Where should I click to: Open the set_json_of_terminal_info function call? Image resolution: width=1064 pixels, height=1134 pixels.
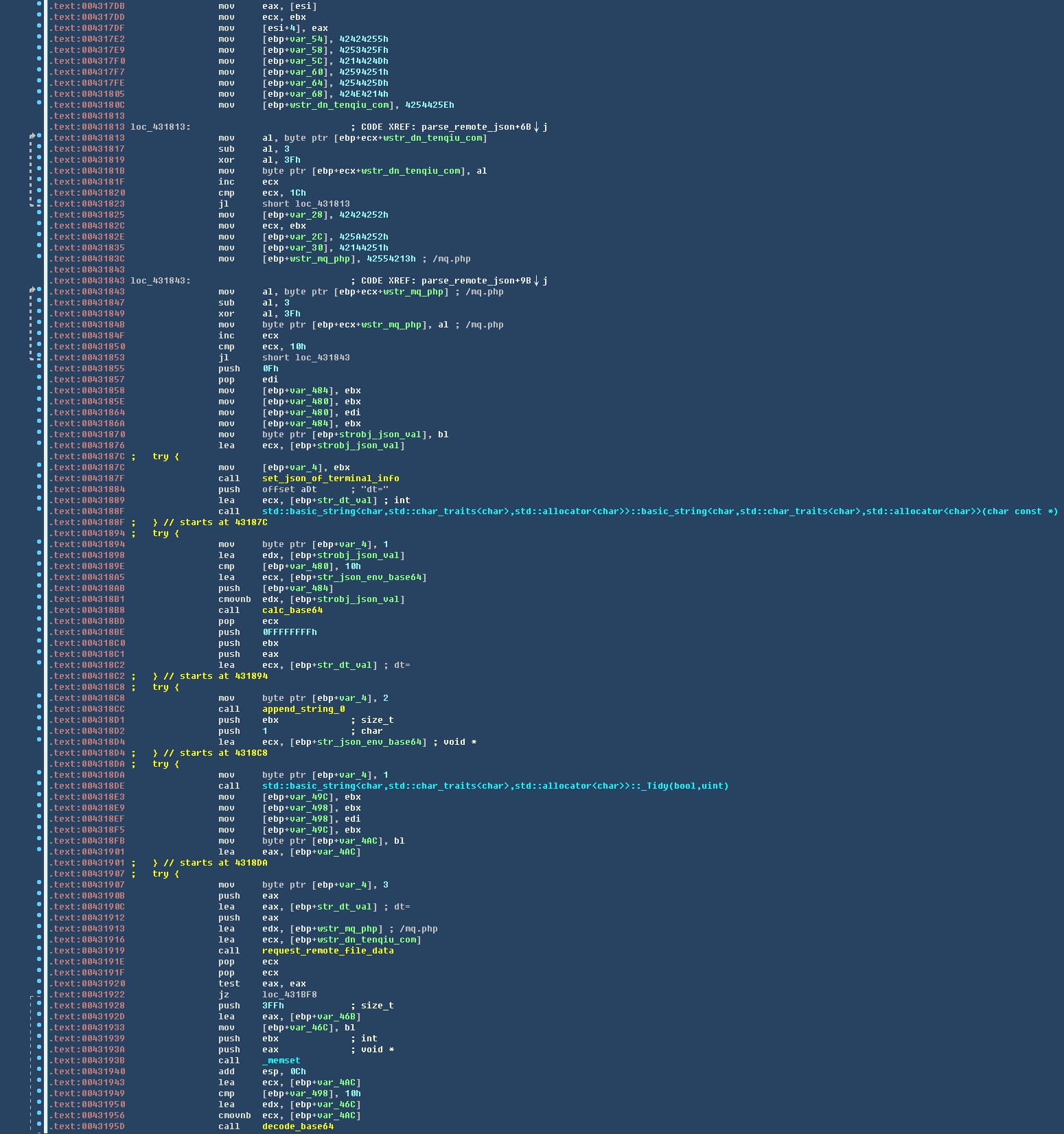(x=330, y=478)
